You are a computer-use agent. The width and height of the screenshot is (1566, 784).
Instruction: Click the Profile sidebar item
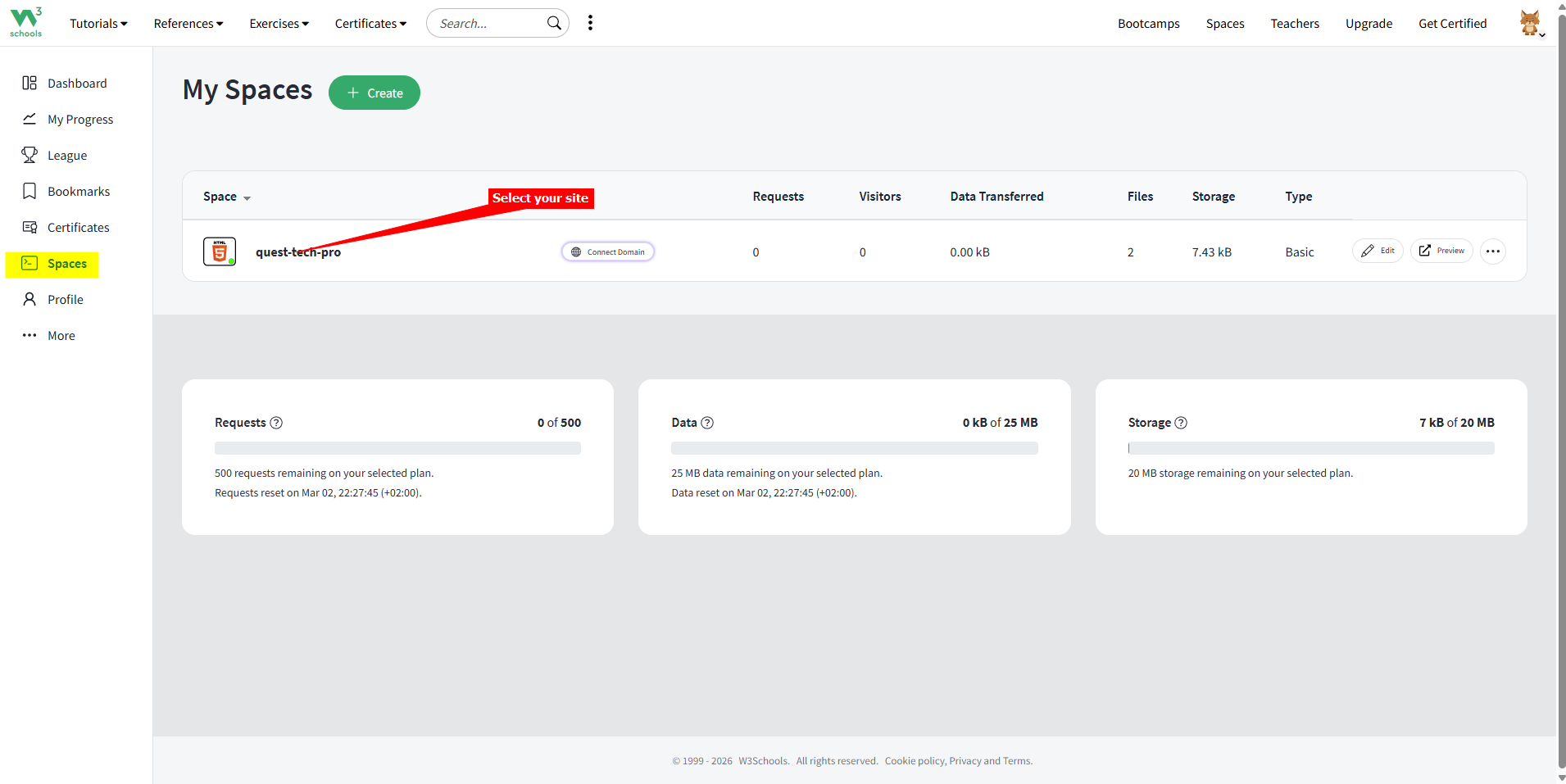[53, 300]
